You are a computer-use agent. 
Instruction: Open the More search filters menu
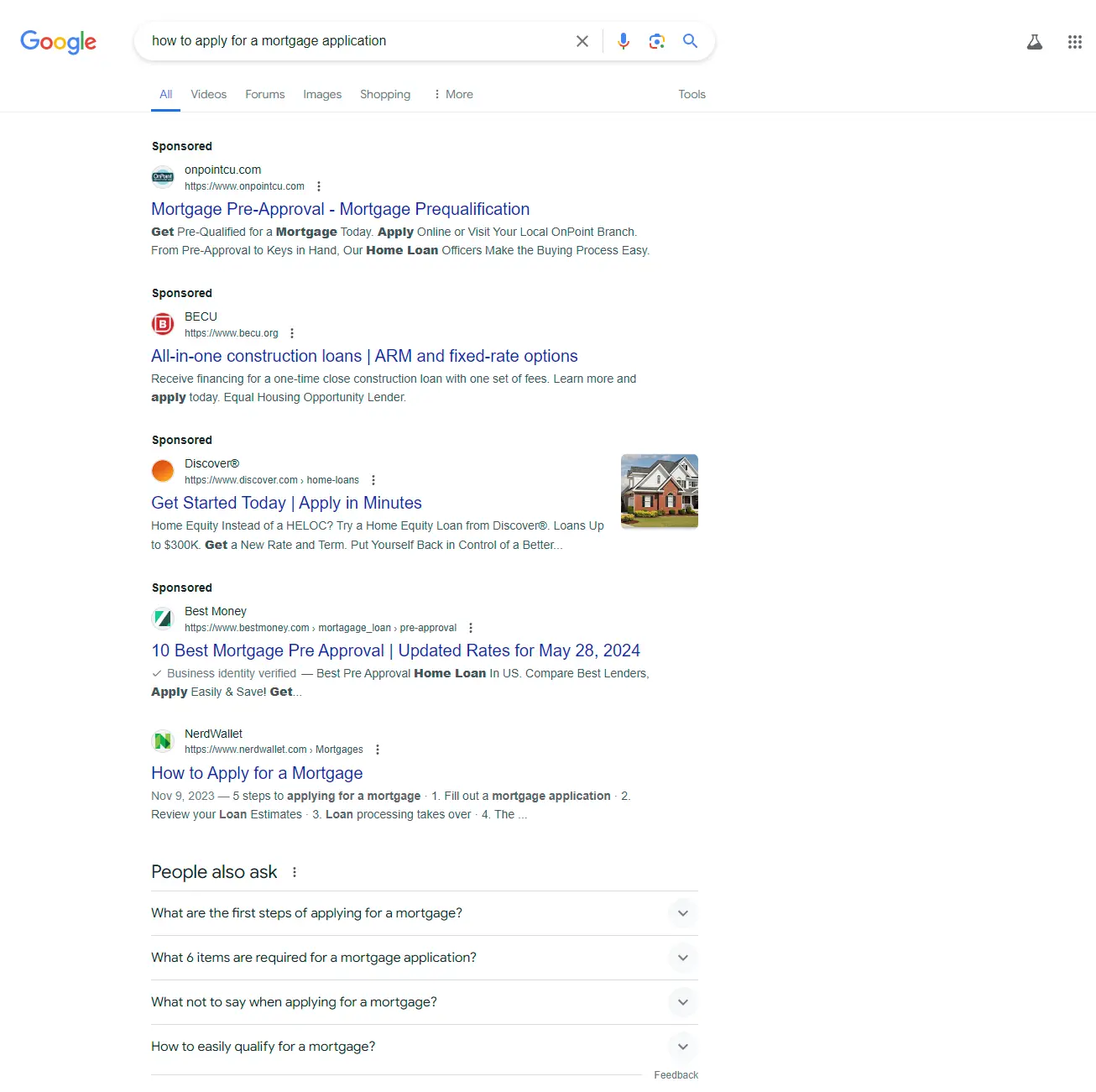point(453,94)
